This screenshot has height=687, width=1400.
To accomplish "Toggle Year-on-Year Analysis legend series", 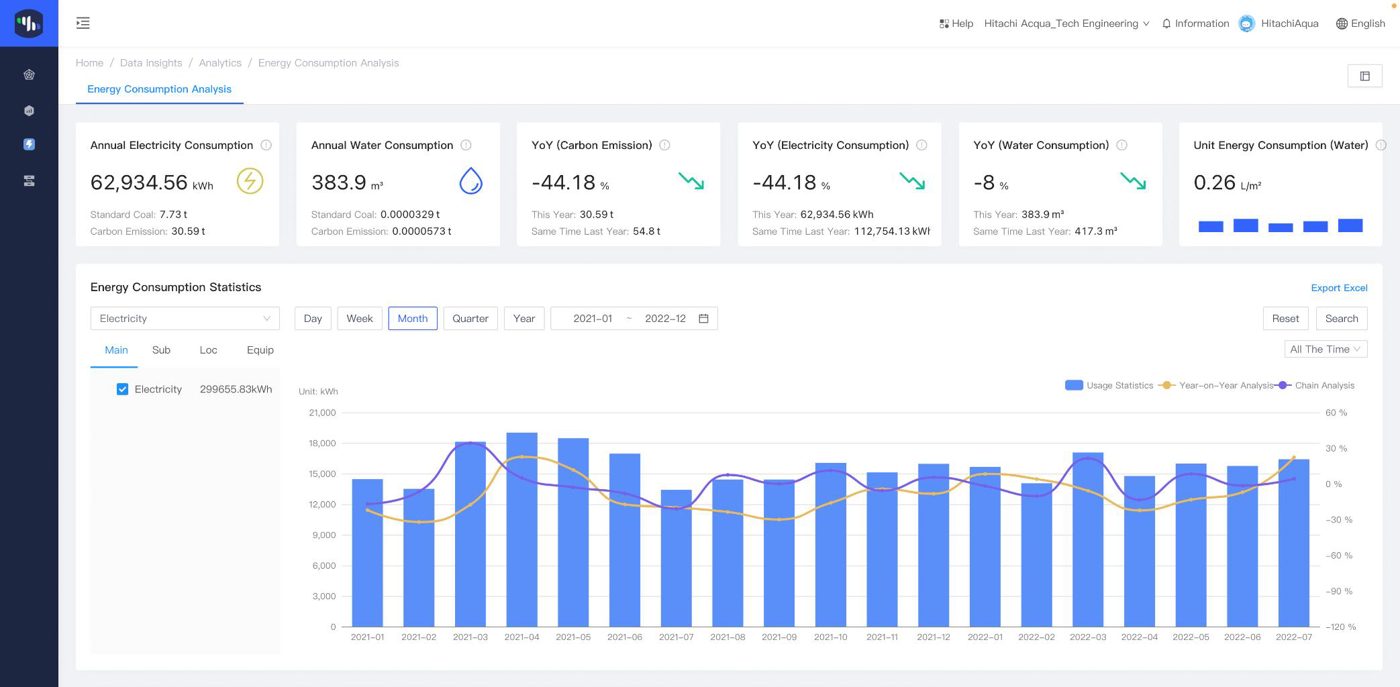I will [x=1216, y=385].
